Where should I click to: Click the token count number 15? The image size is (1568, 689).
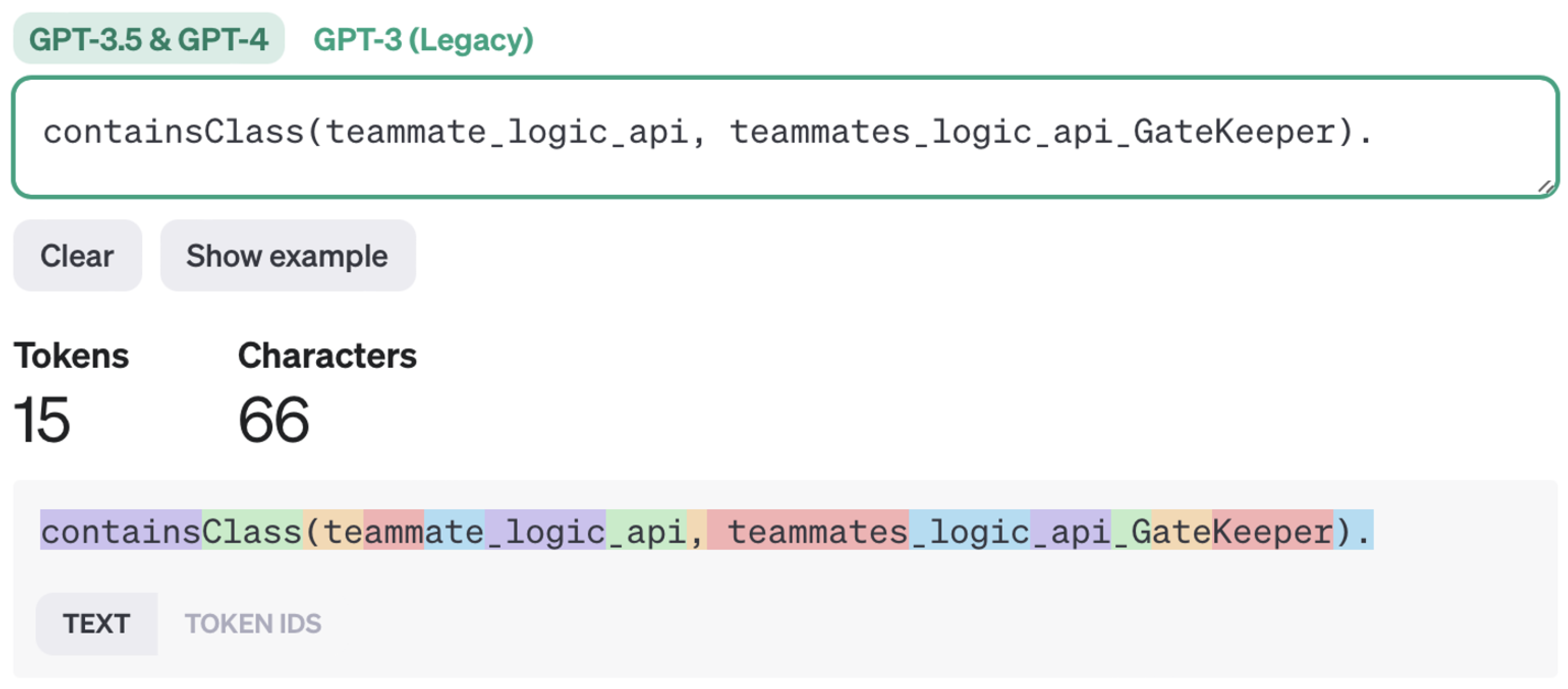[42, 419]
